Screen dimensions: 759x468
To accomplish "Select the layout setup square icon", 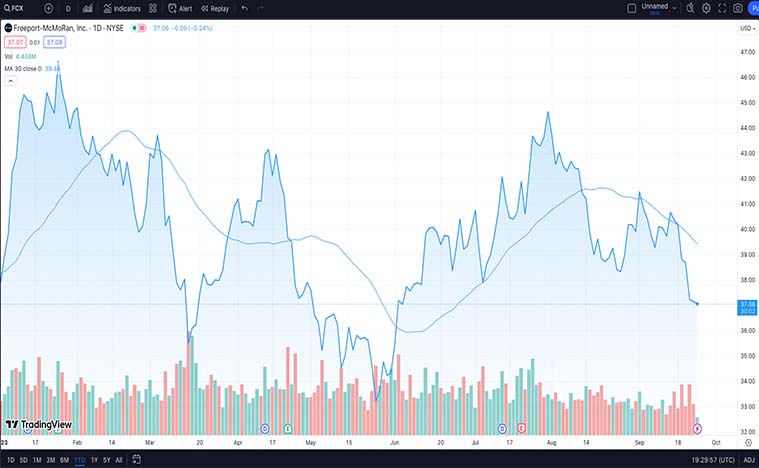I will pos(632,8).
